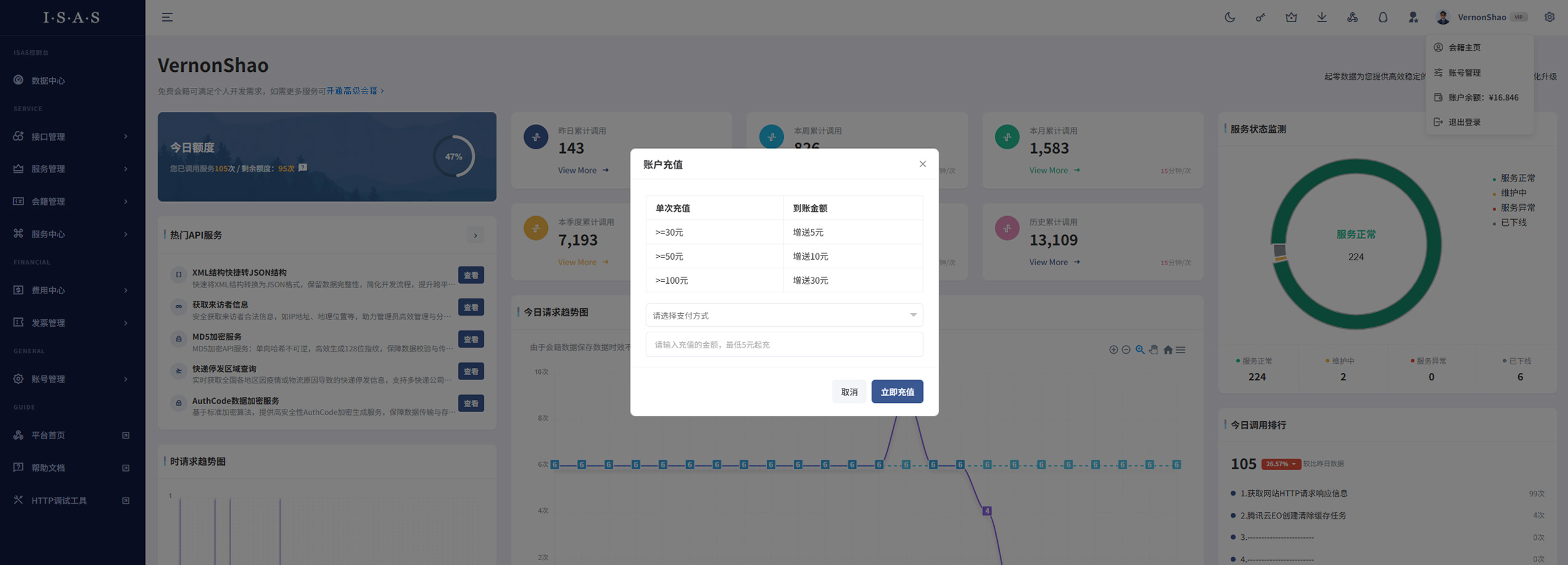
Task: Expand 发票管理 sidebar menu
Action: (73, 322)
